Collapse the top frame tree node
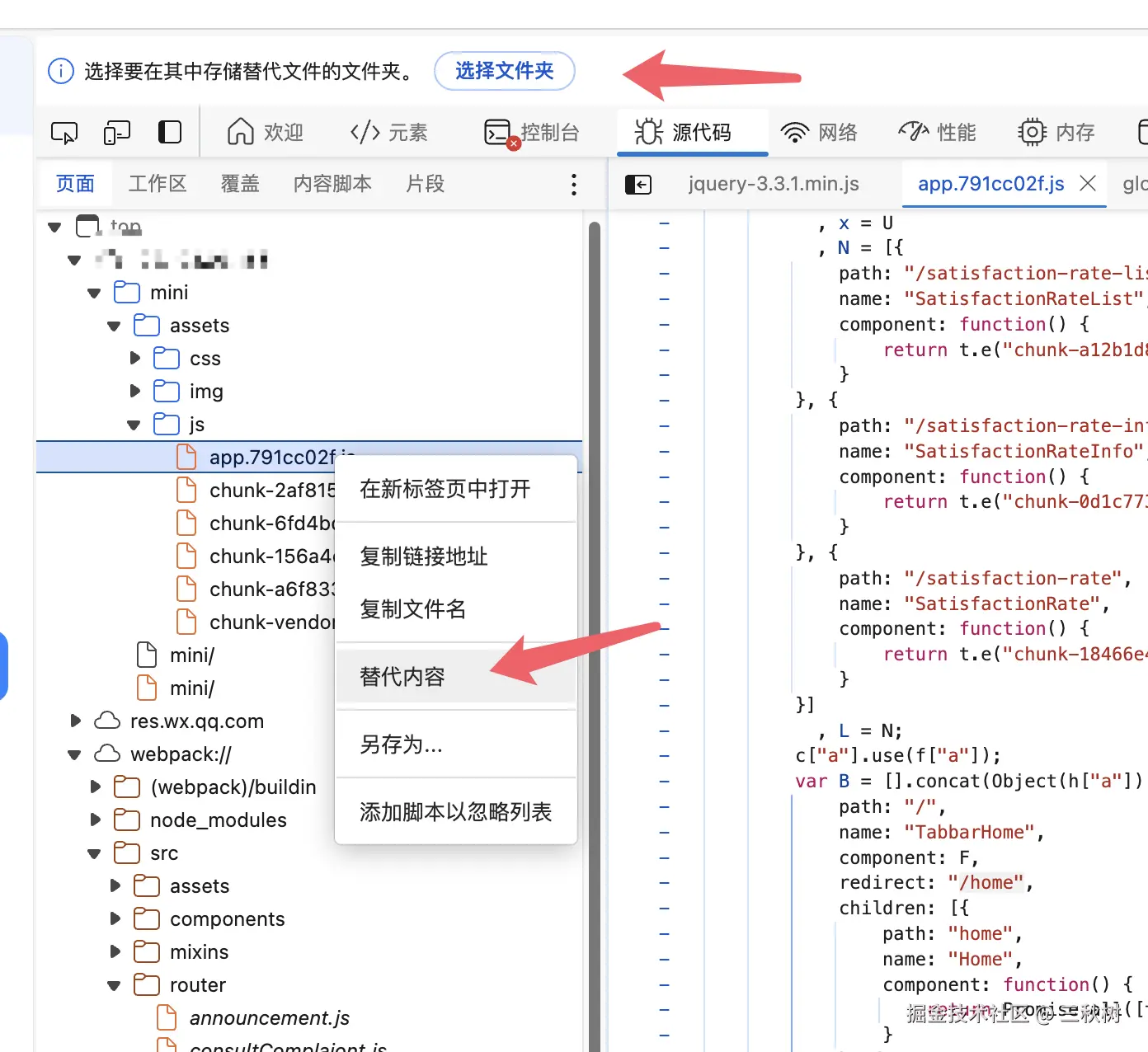1148x1052 pixels. pos(54,227)
